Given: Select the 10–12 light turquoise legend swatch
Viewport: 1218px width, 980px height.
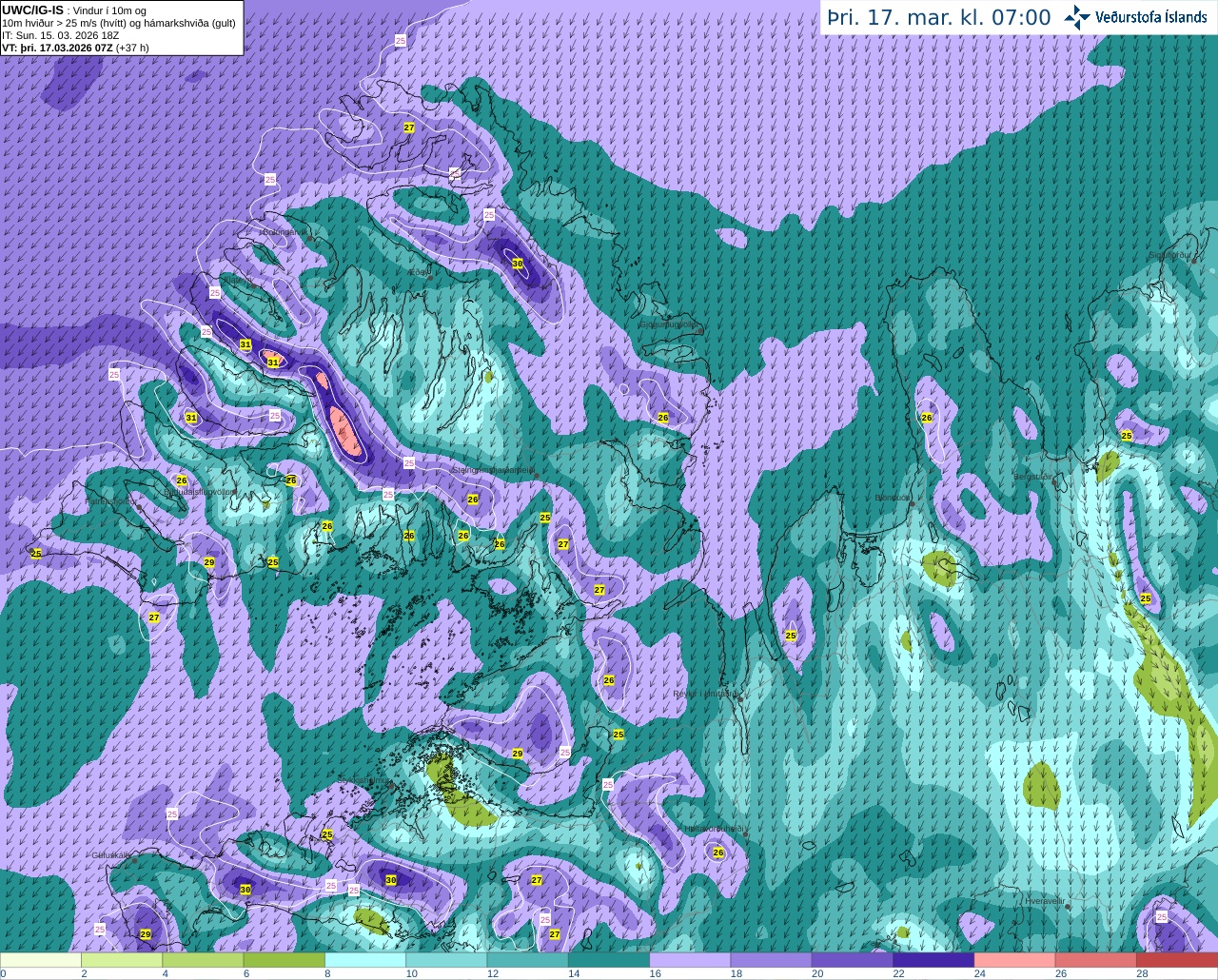Looking at the screenshot, I should coord(446,960).
